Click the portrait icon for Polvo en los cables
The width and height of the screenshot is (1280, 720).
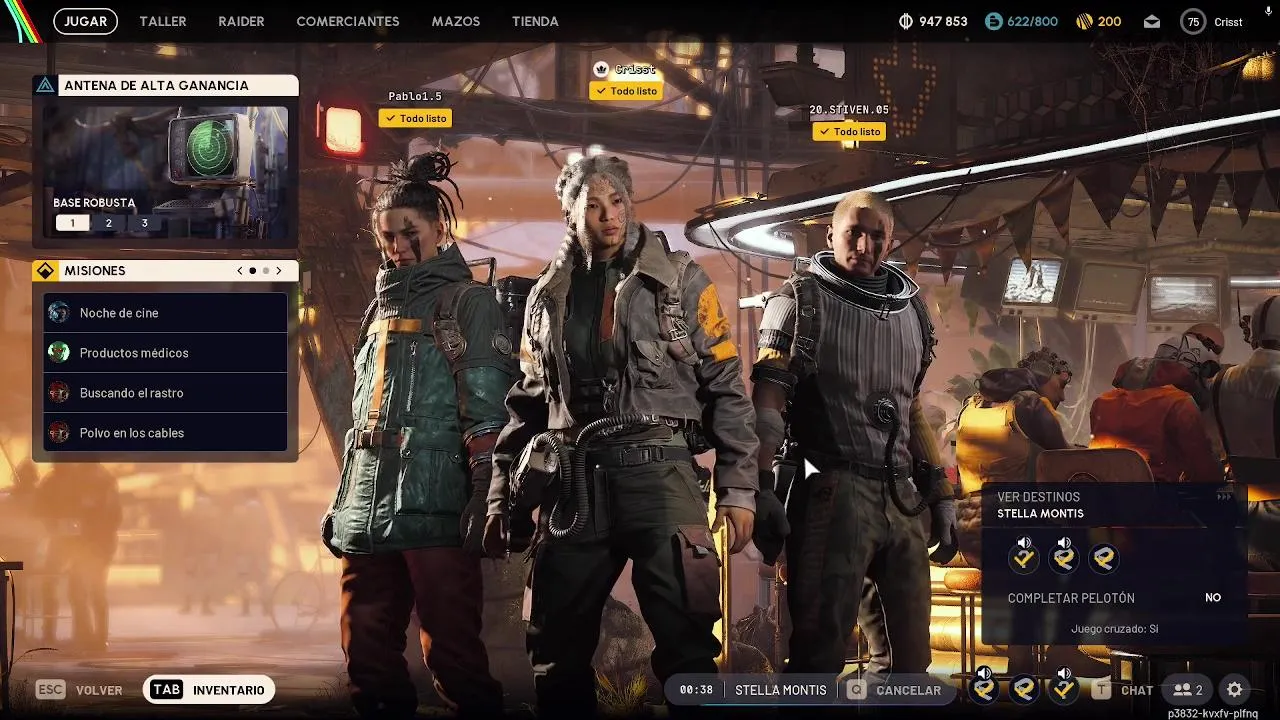point(59,432)
